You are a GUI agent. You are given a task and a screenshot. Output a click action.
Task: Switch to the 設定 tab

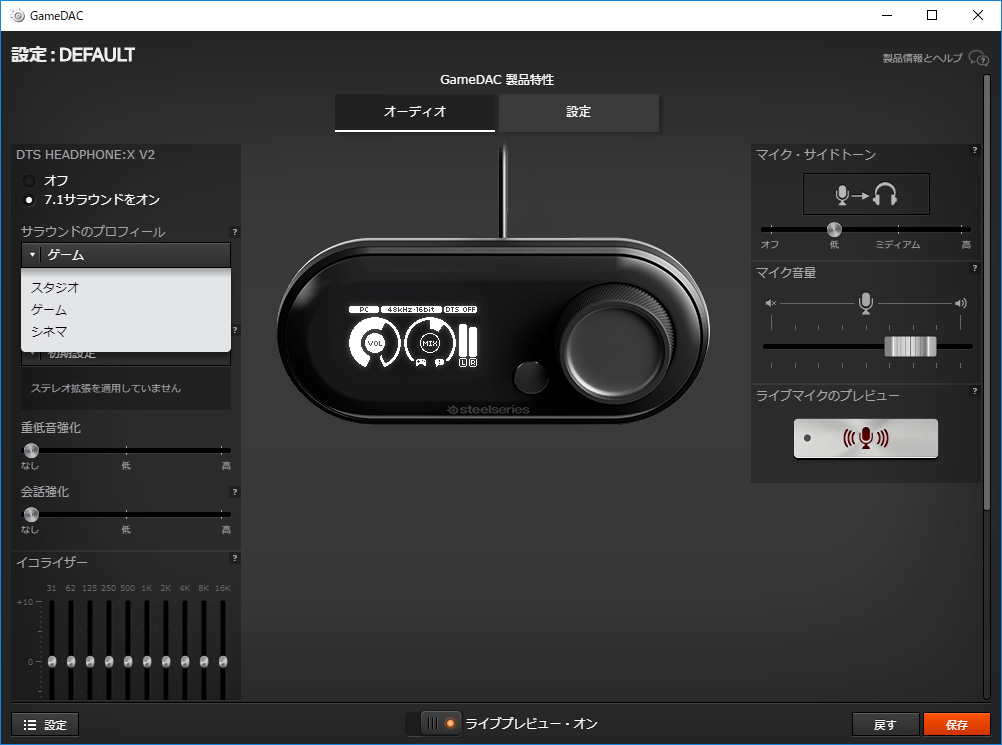(x=579, y=112)
